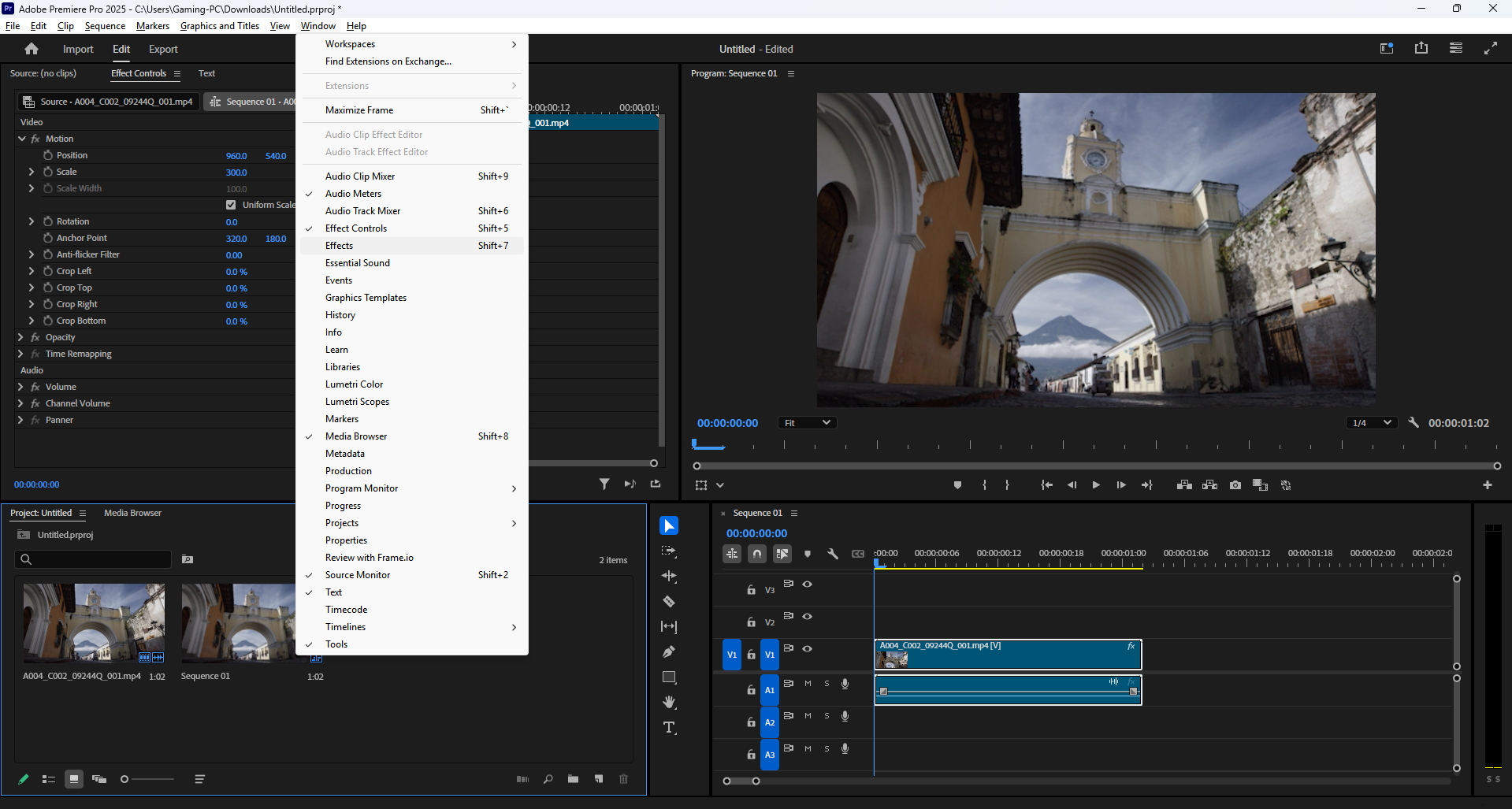Click the Add Marker icon in Program Monitor
Image resolution: width=1512 pixels, height=809 pixels.
coord(957,485)
